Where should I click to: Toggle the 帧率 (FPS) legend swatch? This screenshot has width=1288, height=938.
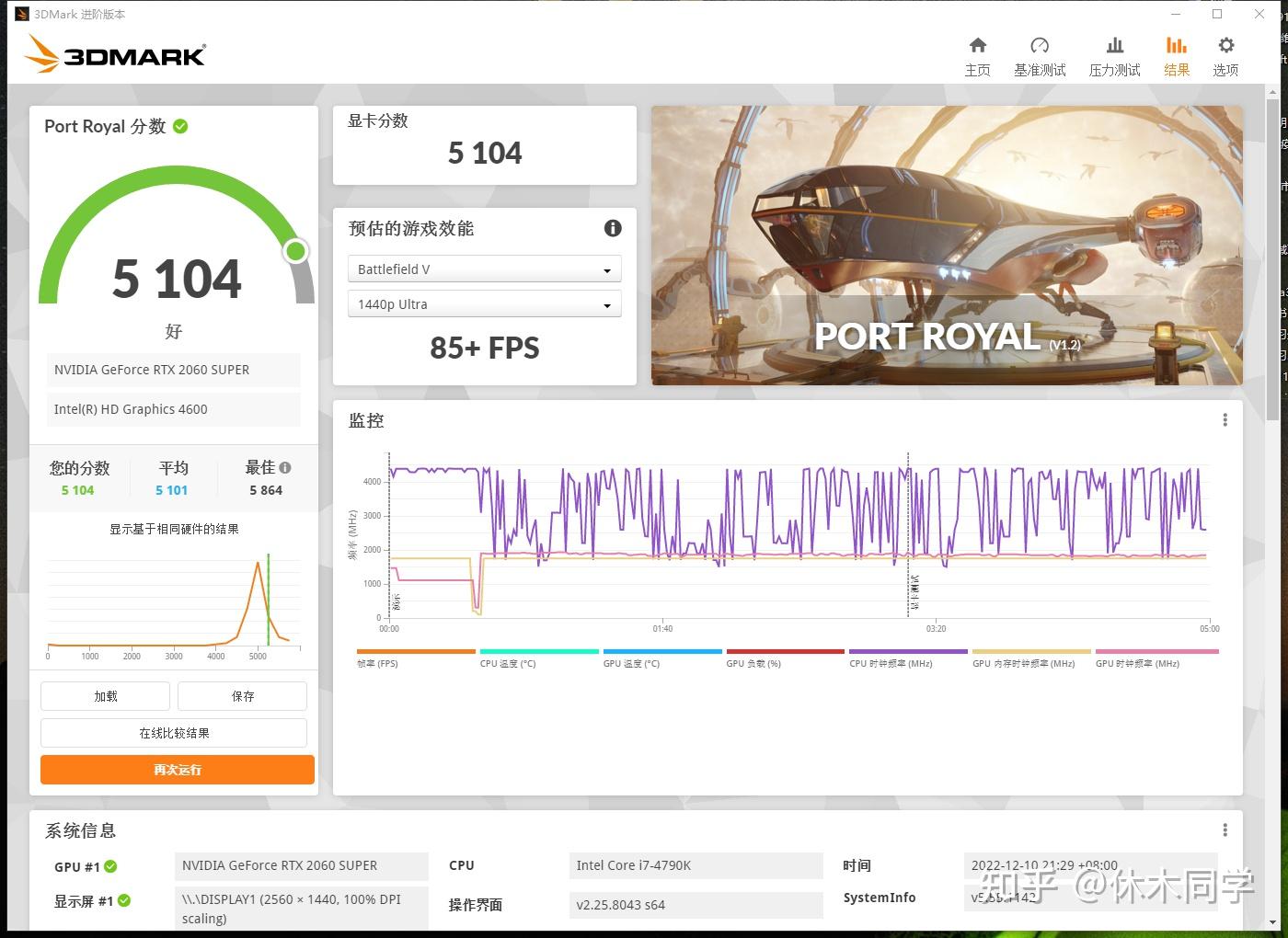click(x=416, y=652)
